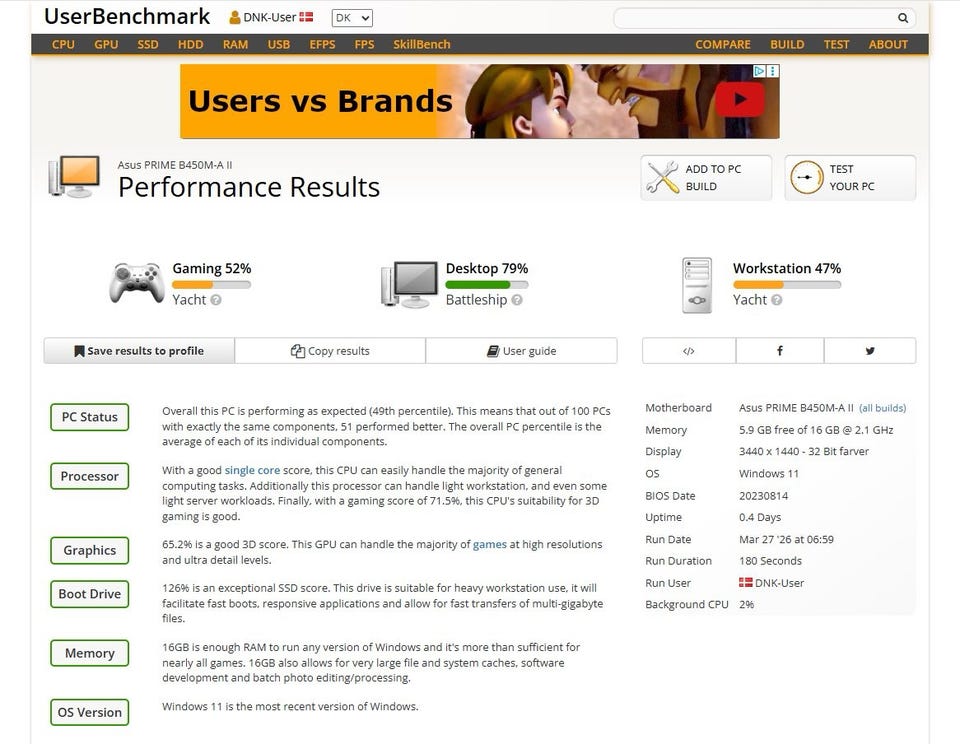Screen dimensions: 960x744
Task: Click the AdChoices icon on banner
Action: point(759,71)
